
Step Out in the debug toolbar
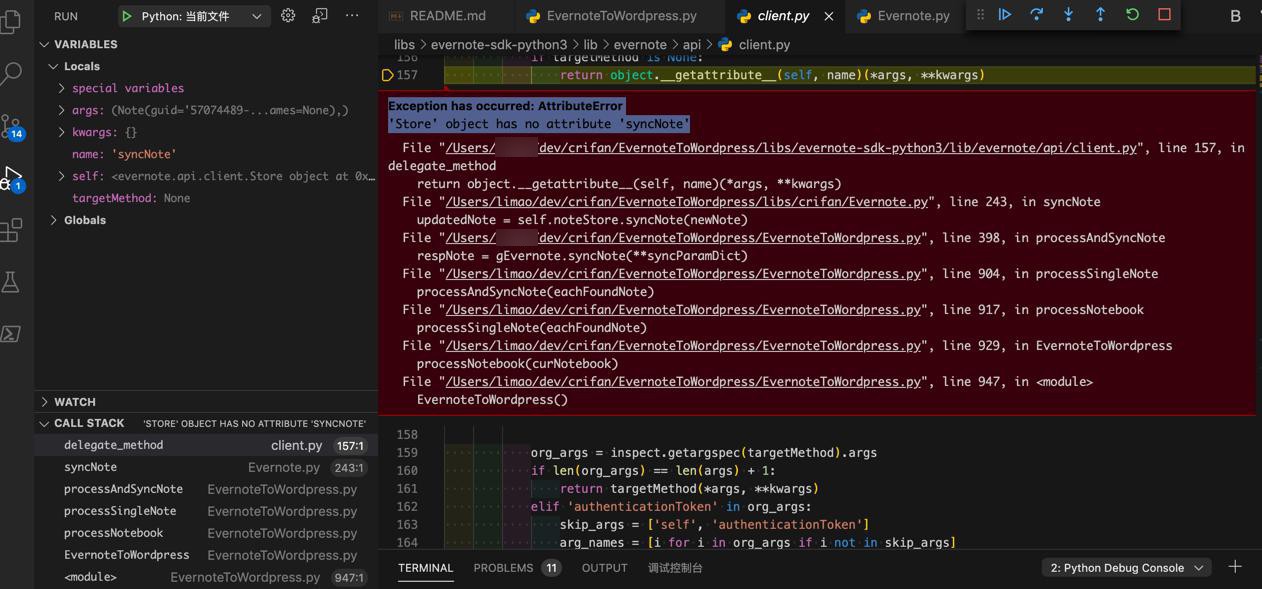(x=1101, y=15)
